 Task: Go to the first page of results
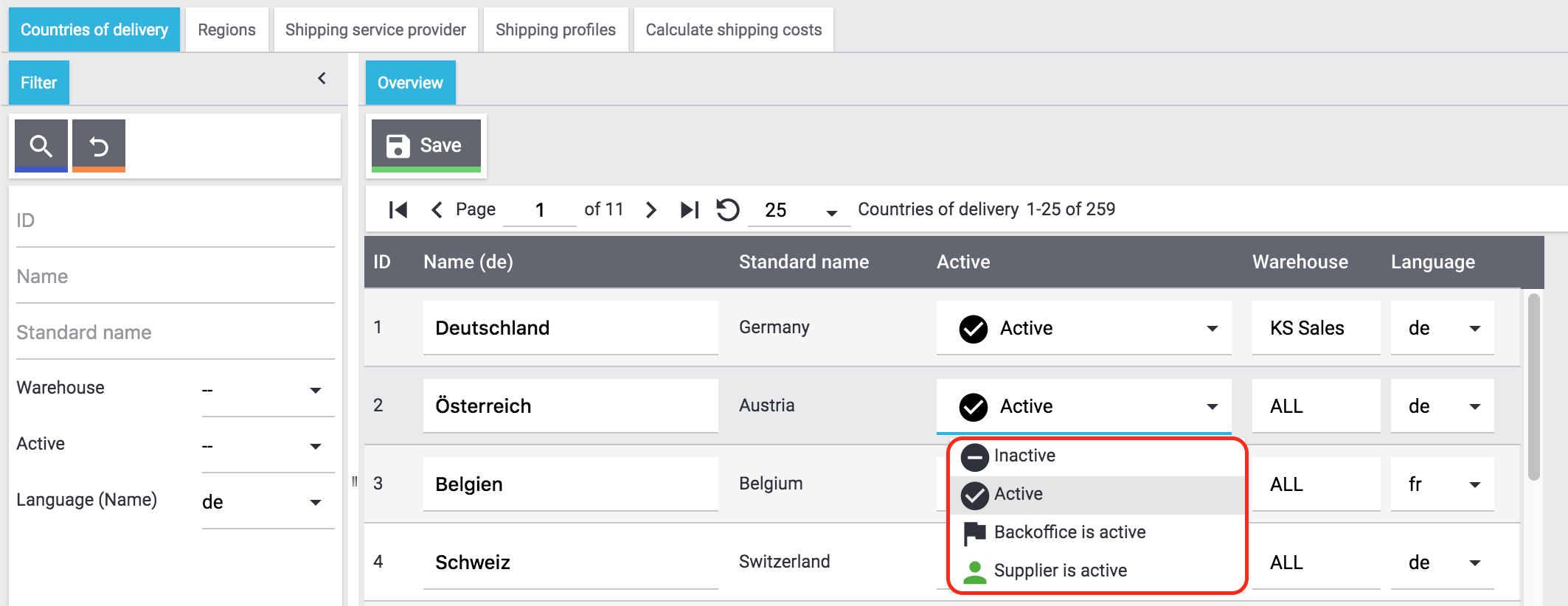pyautogui.click(x=398, y=210)
